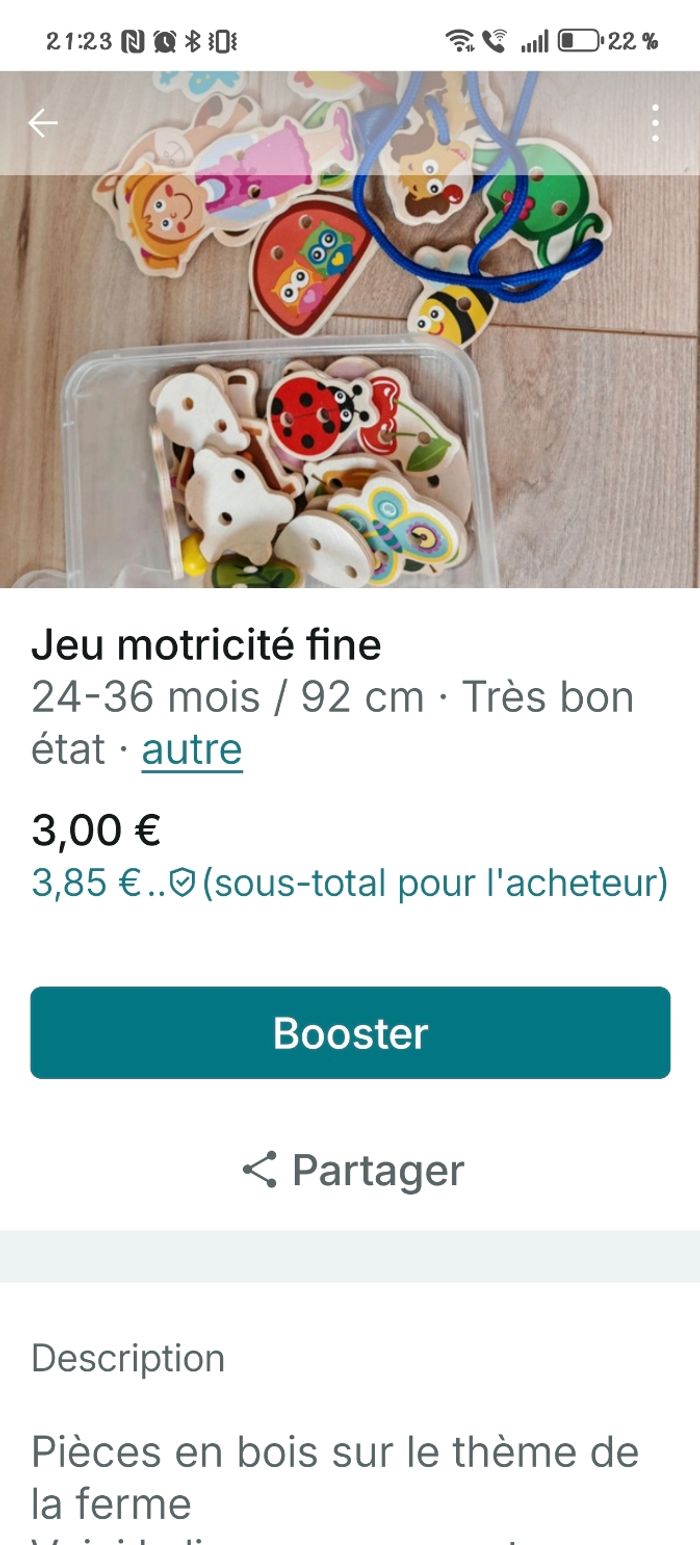
Task: Tap the buyer protection shield icon
Action: tap(181, 883)
